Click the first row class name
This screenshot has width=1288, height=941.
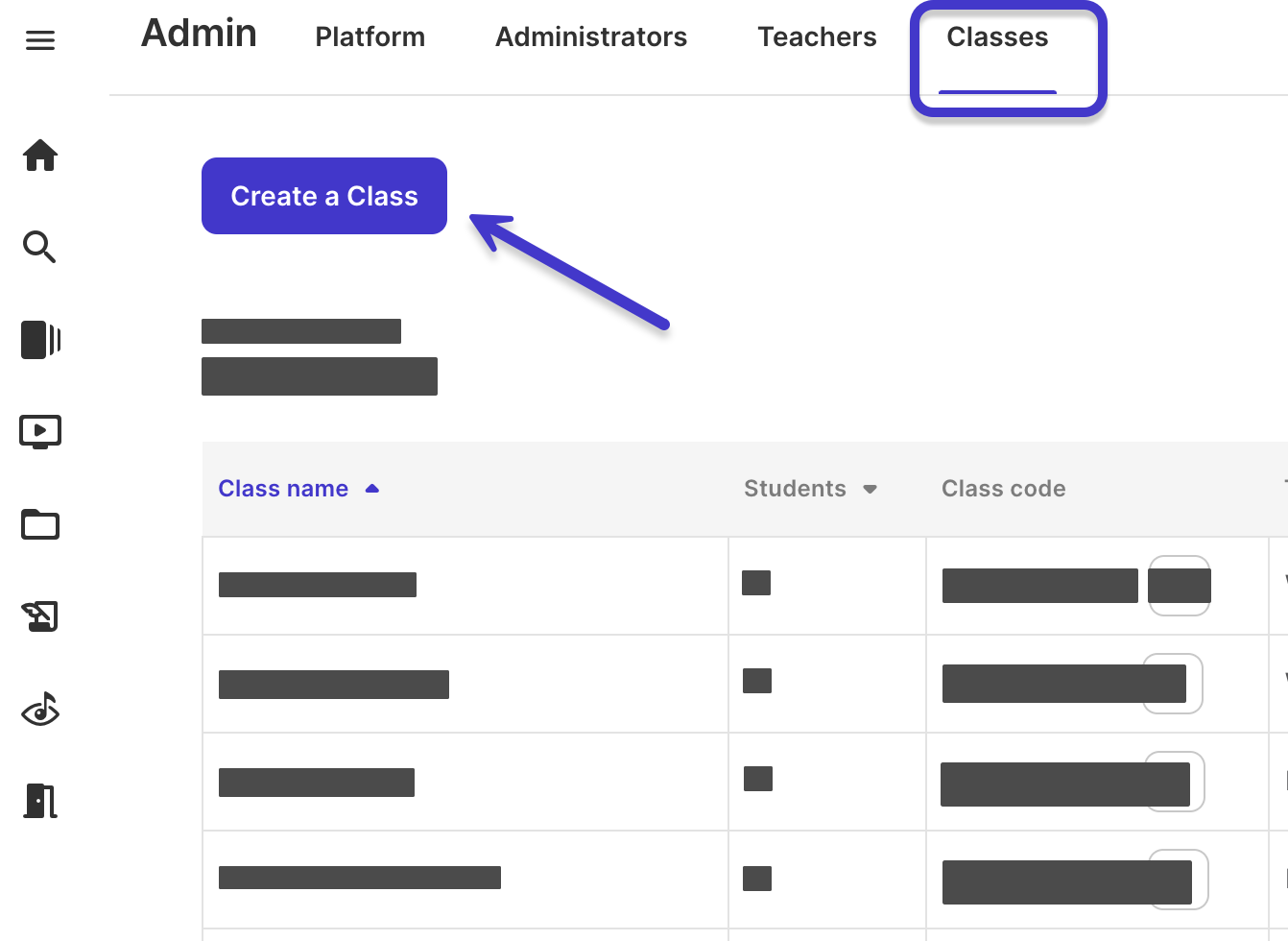[318, 585]
